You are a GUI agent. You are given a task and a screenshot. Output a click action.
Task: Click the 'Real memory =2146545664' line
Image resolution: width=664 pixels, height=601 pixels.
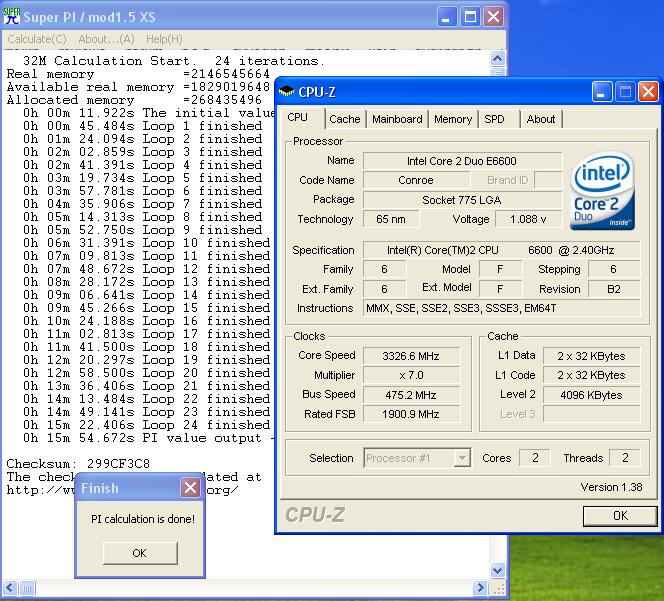138,74
